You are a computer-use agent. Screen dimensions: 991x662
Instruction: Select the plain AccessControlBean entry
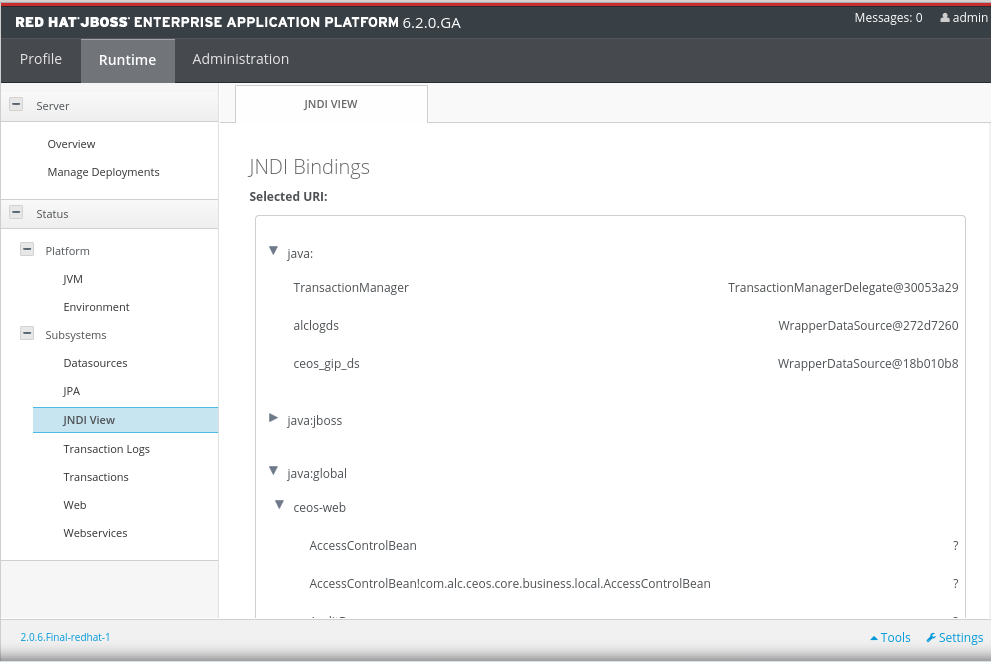[x=363, y=546]
